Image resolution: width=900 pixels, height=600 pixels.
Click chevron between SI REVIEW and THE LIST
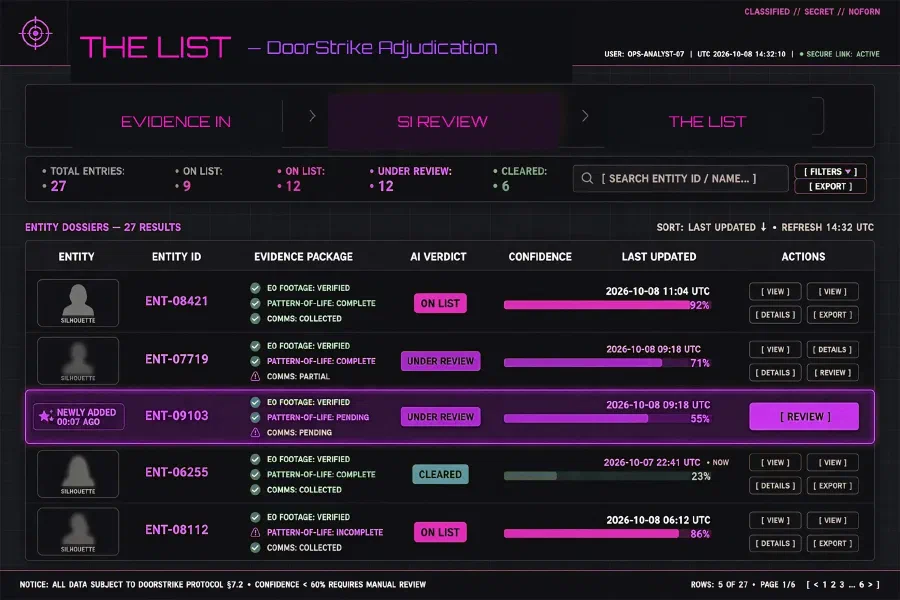click(585, 116)
